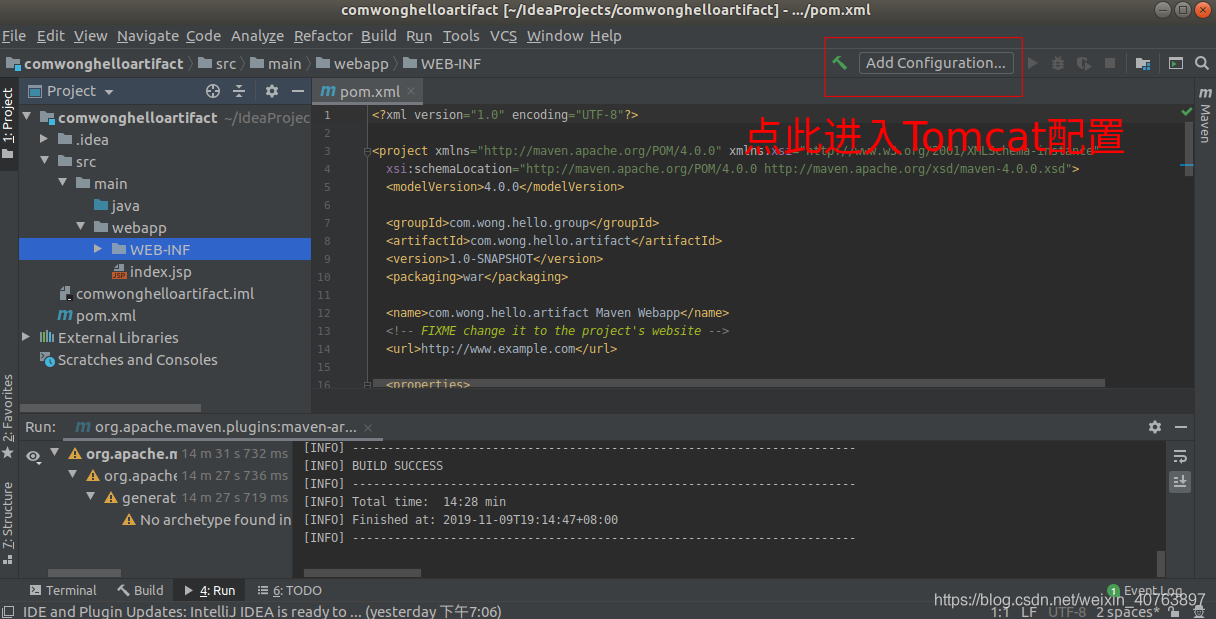Close the pom.xml editor tab
1216x619 pixels.
click(x=411, y=91)
